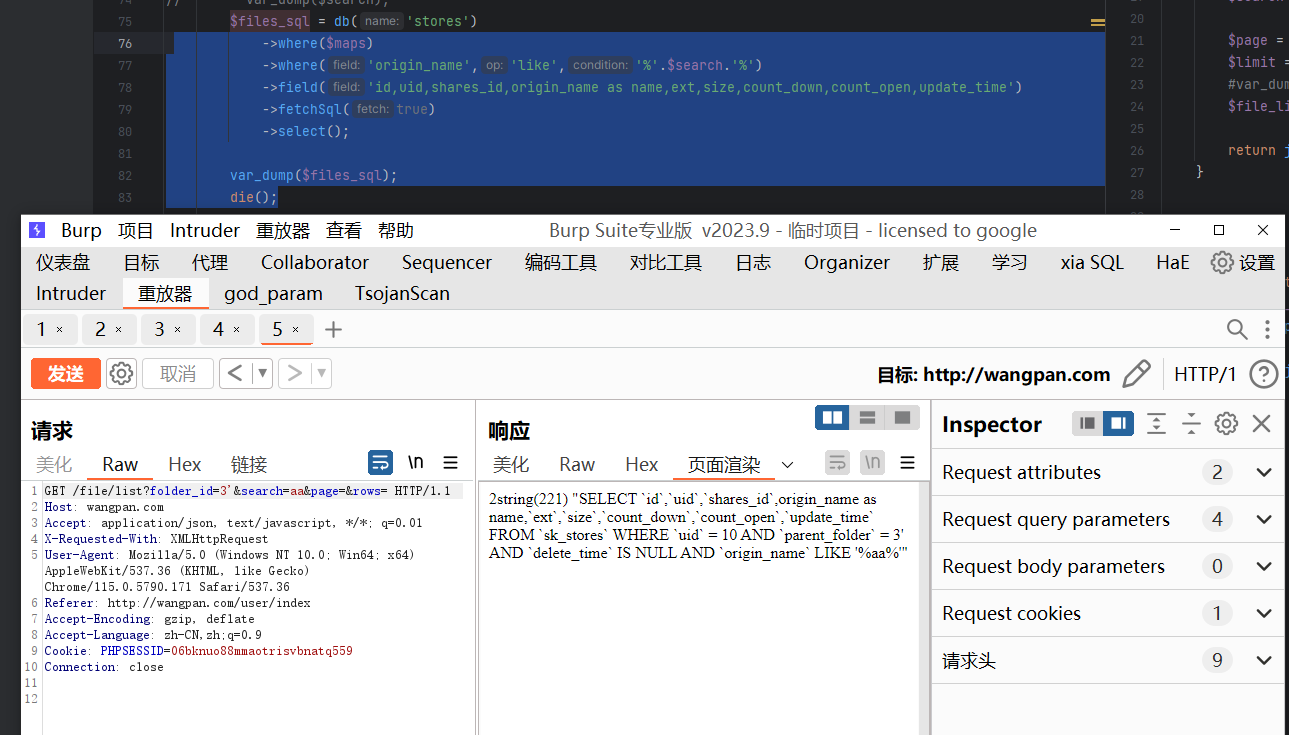Expand all Inspector sections icon
Image resolution: width=1289 pixels, height=735 pixels.
tap(1157, 424)
